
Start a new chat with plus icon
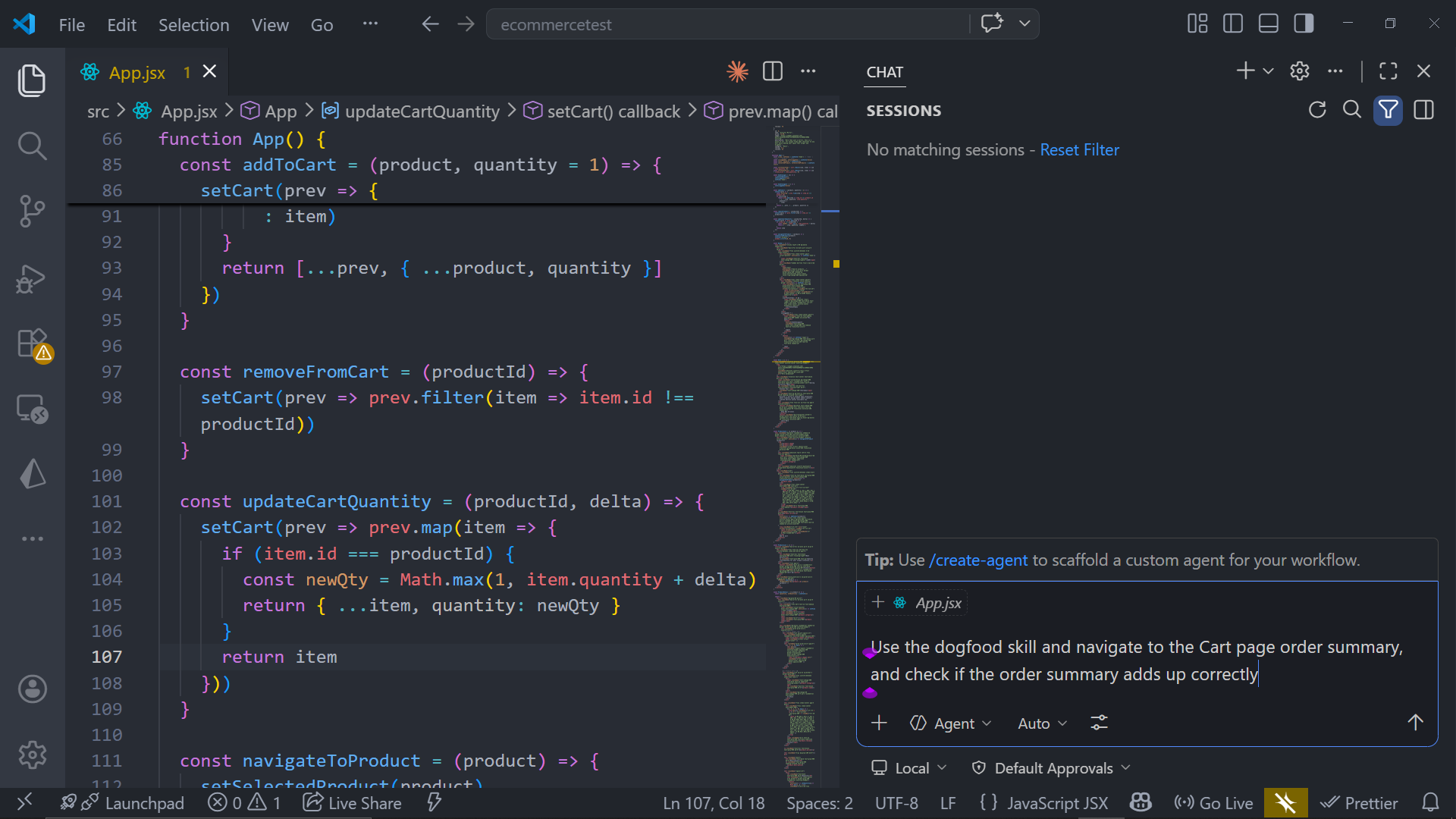pos(1245,71)
